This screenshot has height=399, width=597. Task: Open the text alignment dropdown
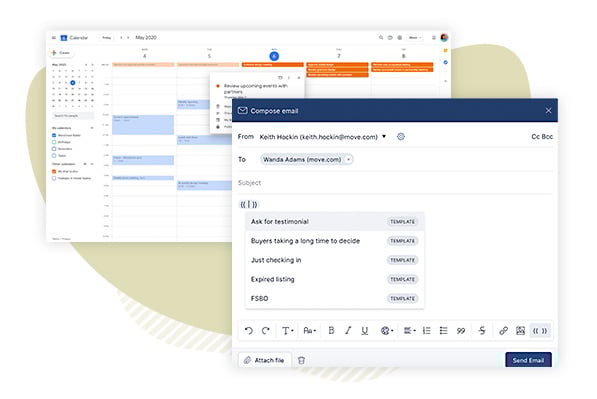click(x=409, y=330)
